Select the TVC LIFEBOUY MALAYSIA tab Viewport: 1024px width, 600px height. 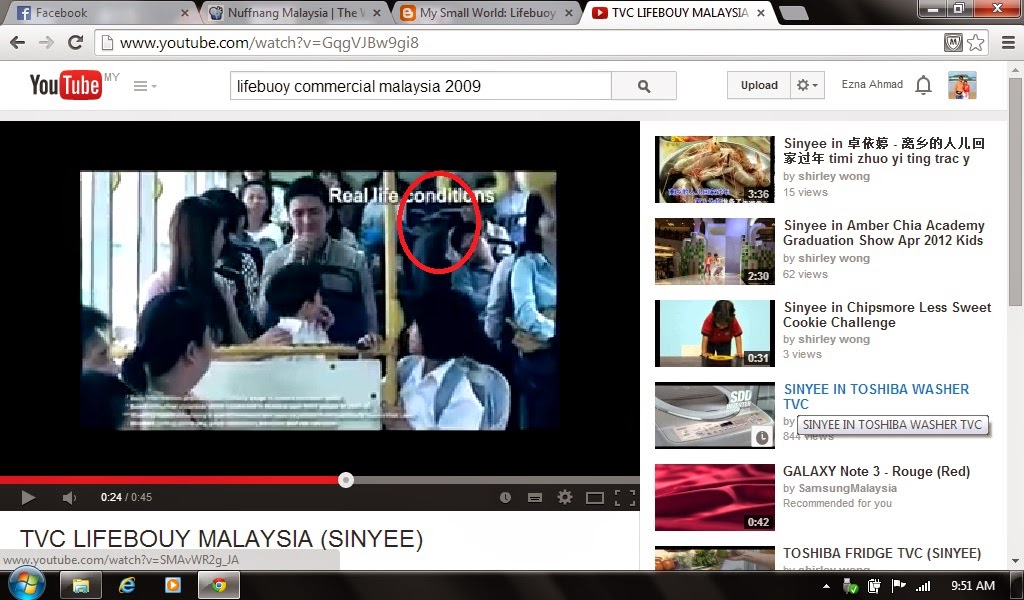coord(679,13)
